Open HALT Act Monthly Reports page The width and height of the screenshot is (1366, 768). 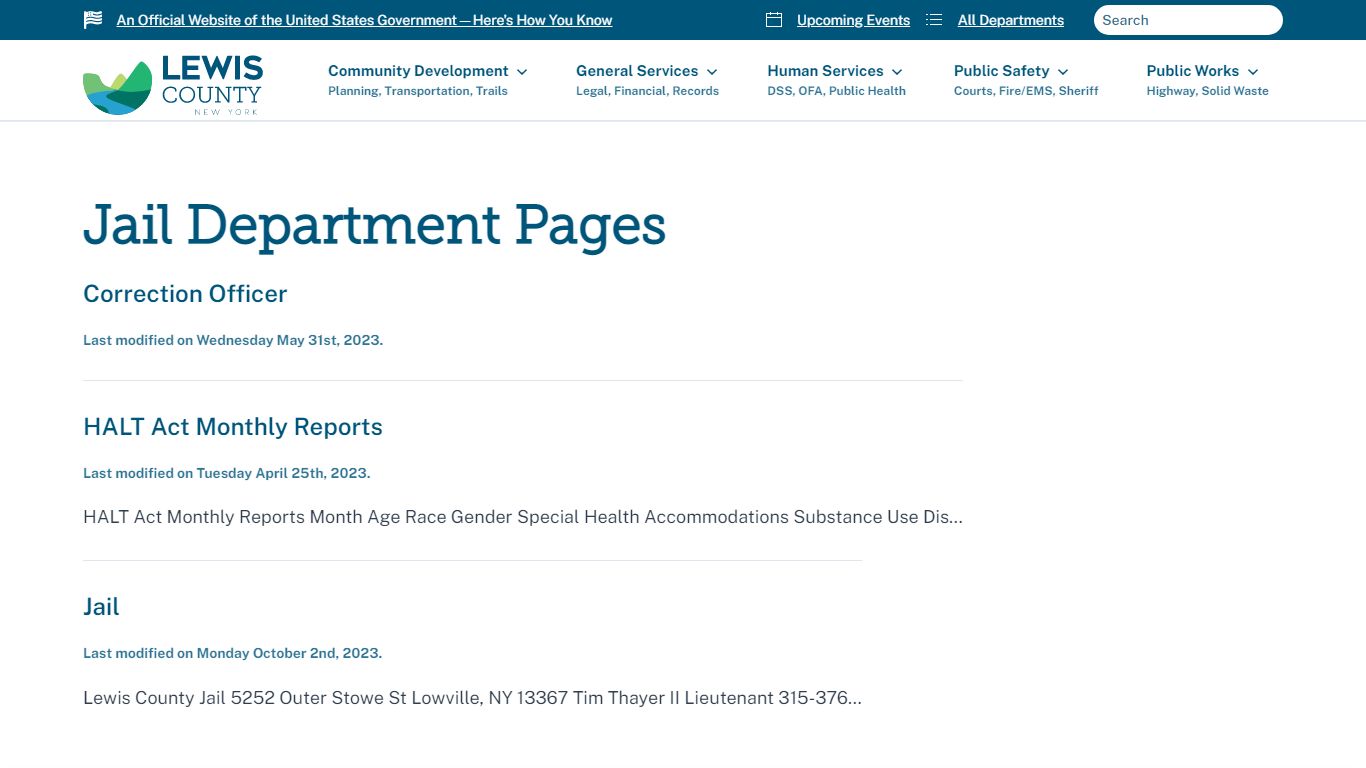233,427
